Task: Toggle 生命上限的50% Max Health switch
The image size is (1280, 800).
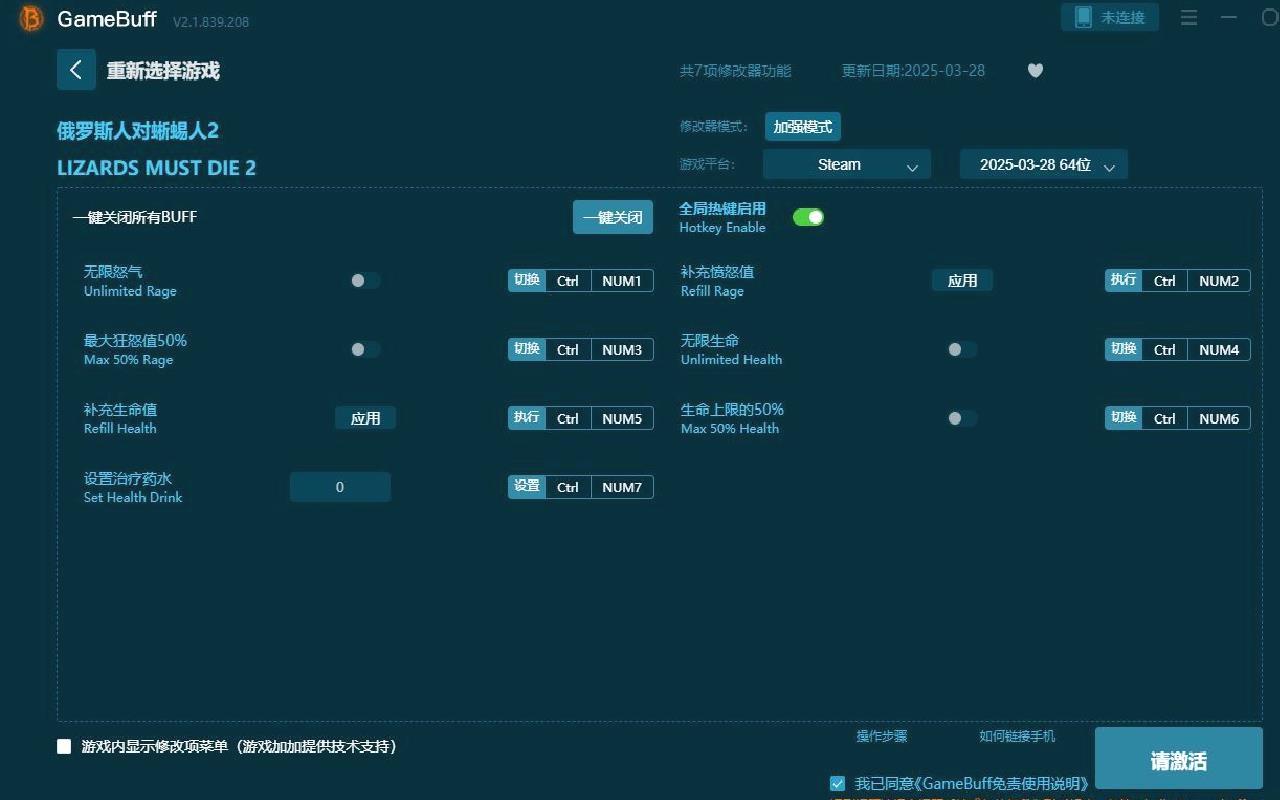Action: 962,419
